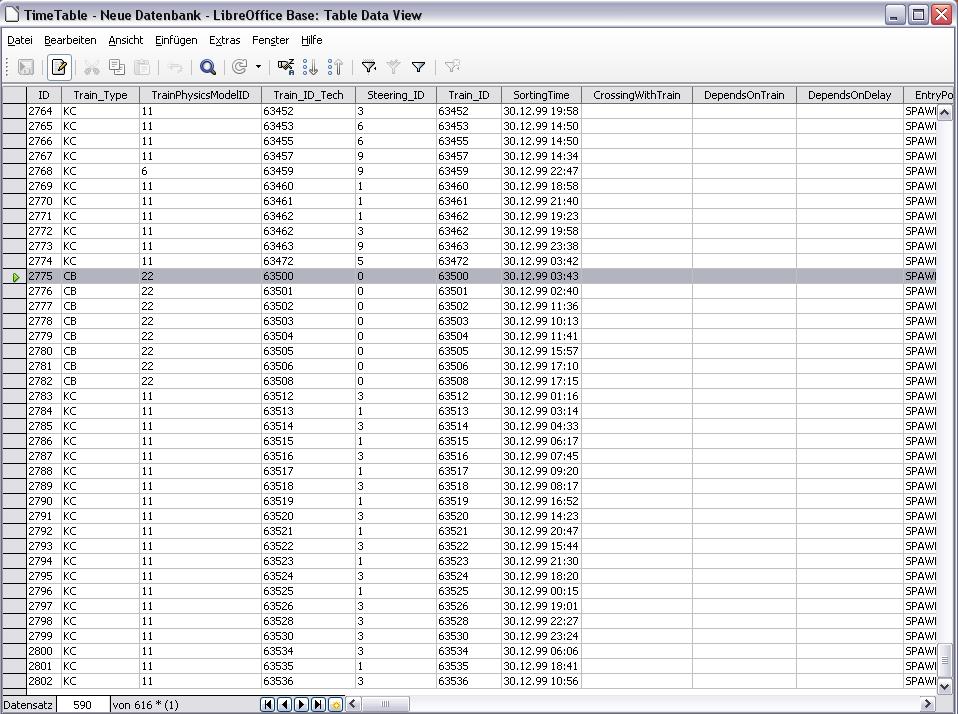Screen dimensions: 958x714
Task: Toggle the Apply Filter icon
Action: pos(393,67)
